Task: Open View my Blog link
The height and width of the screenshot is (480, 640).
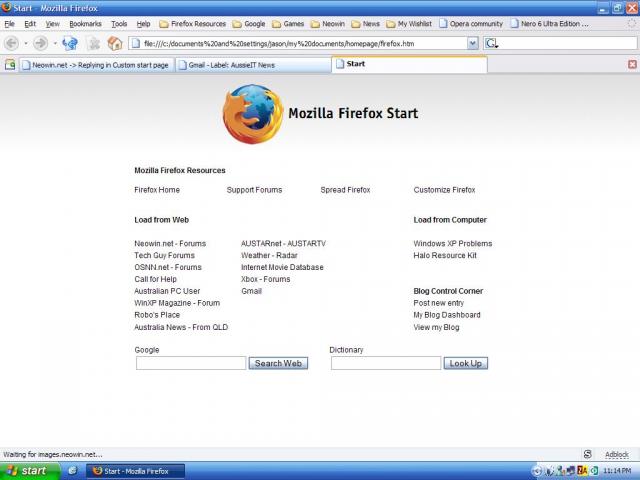Action: pyautogui.click(x=436, y=327)
